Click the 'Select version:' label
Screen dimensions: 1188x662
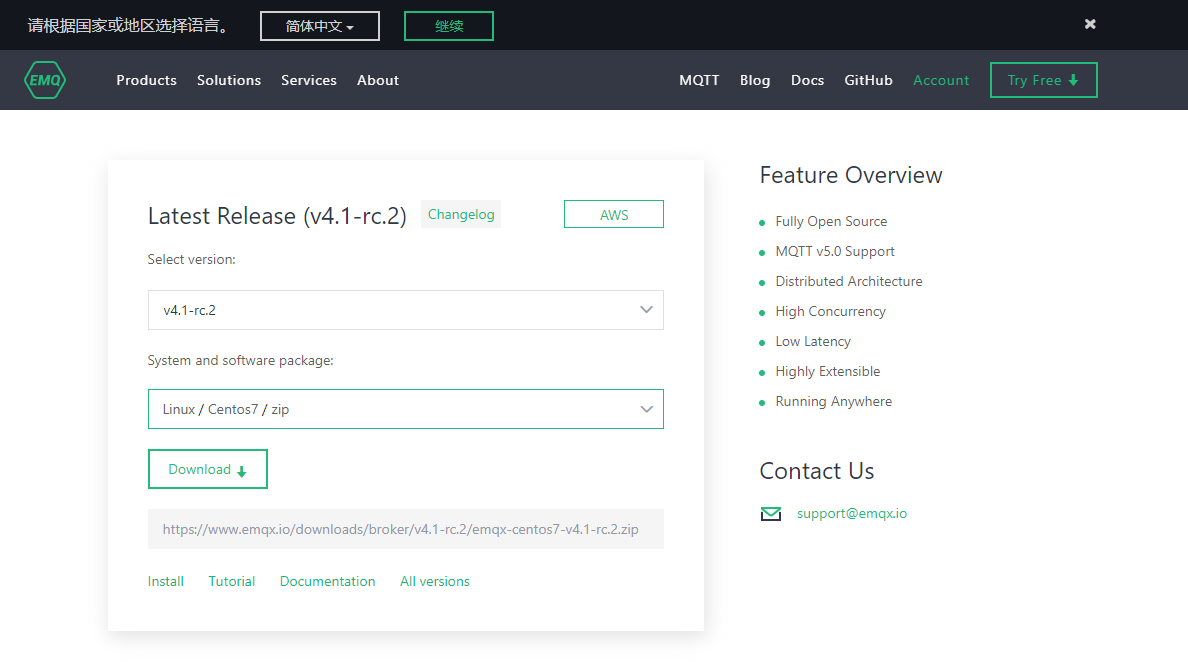pos(192,259)
